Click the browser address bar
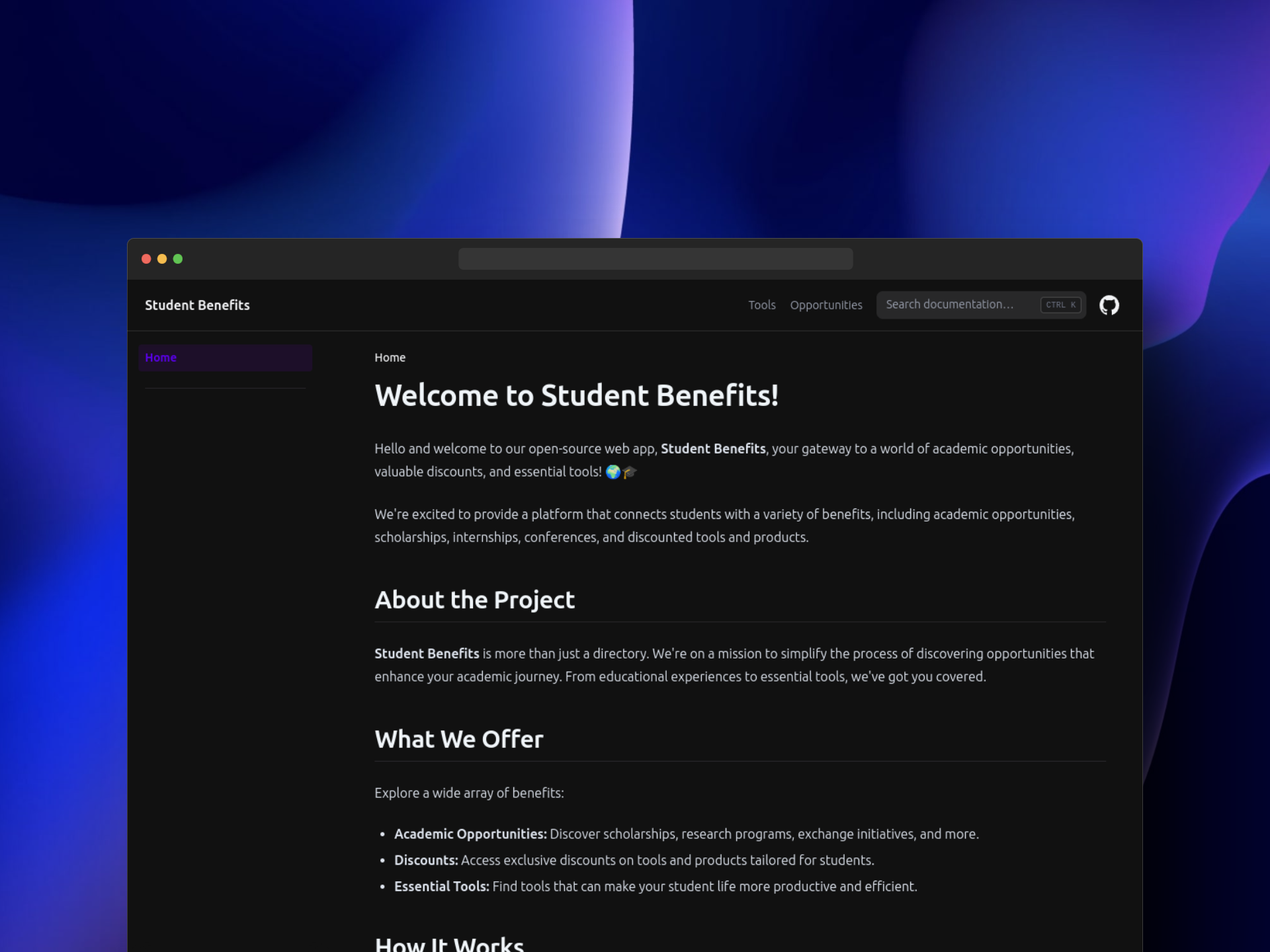Screen dimensions: 1270x952 click(656, 258)
